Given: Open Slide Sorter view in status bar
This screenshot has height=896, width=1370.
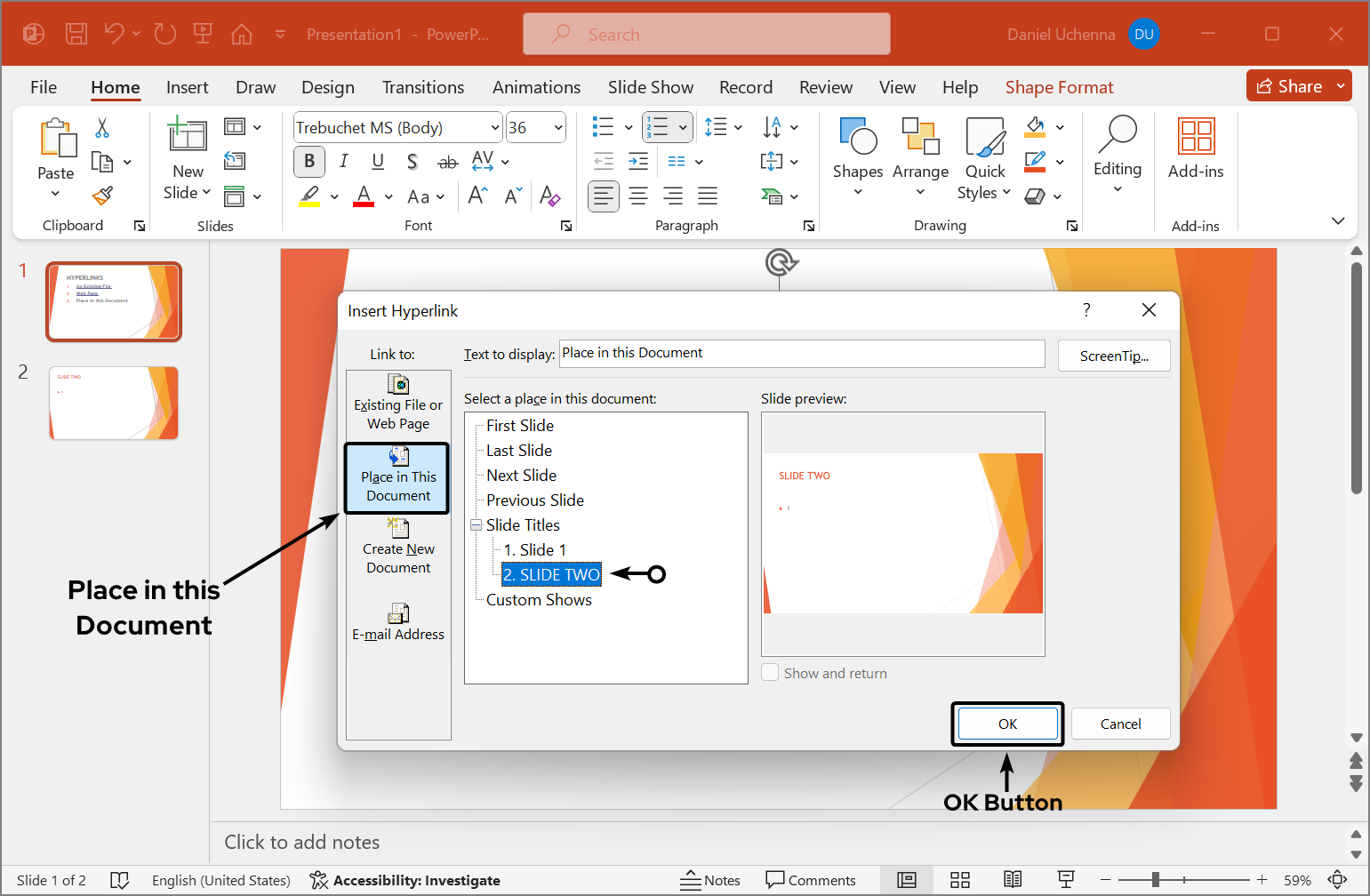Looking at the screenshot, I should [x=959, y=880].
